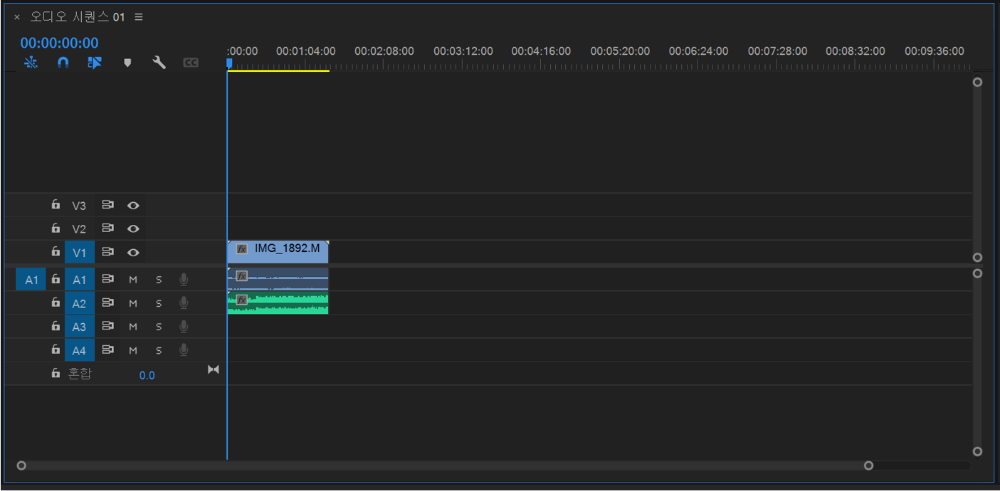Viewport: 1000px width, 491px height.
Task: Toggle A3 track targeting label
Action: click(x=79, y=326)
